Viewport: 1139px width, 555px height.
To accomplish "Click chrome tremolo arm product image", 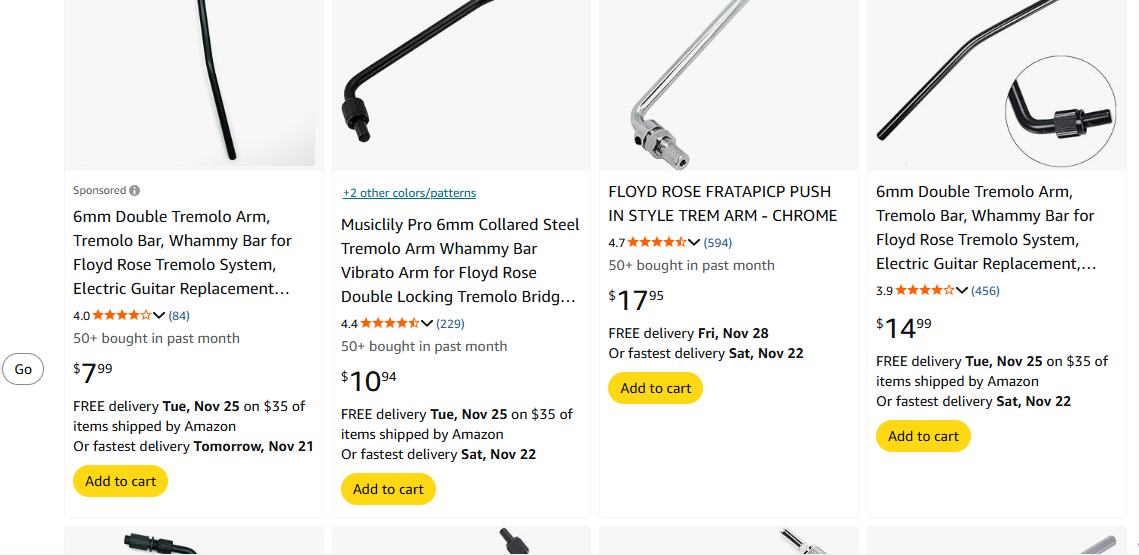I will (728, 85).
